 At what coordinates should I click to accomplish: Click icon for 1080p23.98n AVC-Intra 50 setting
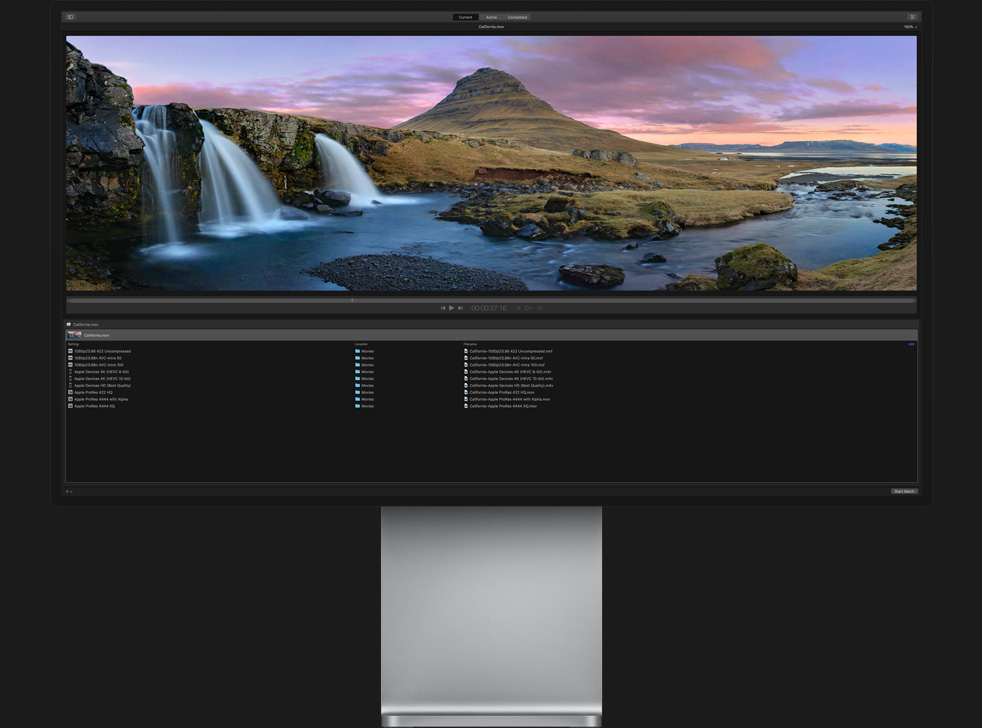coord(70,358)
